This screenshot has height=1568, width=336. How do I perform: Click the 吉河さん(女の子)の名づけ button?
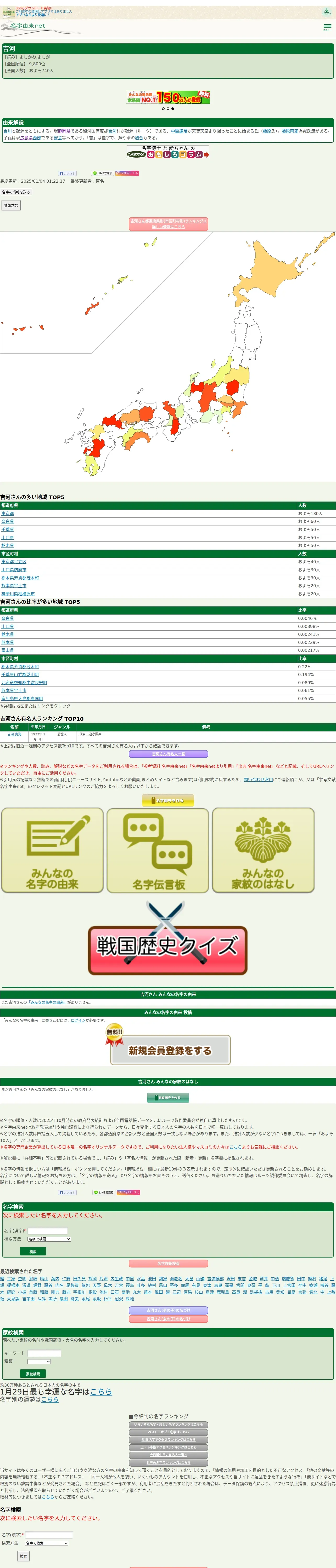click(168, 1319)
